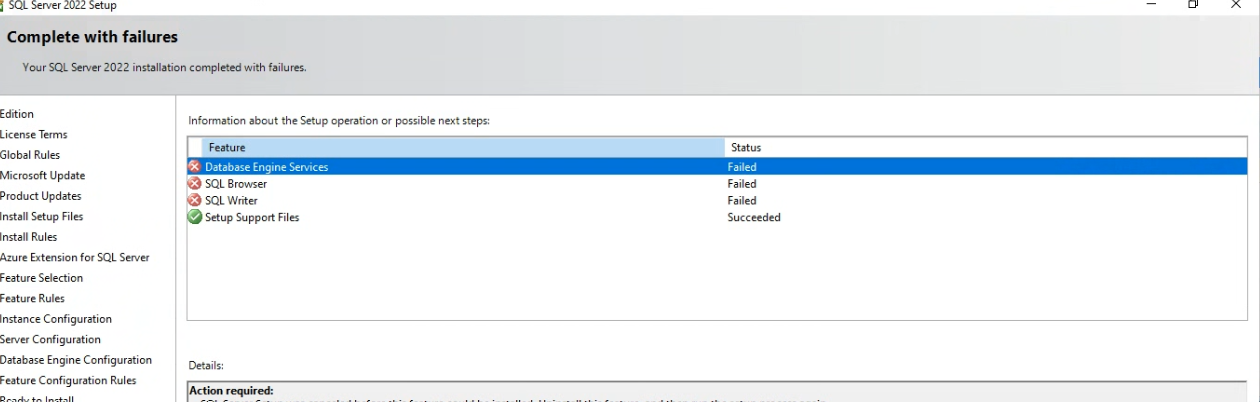
Task: Open the Edition step in sidebar
Action: click(17, 114)
